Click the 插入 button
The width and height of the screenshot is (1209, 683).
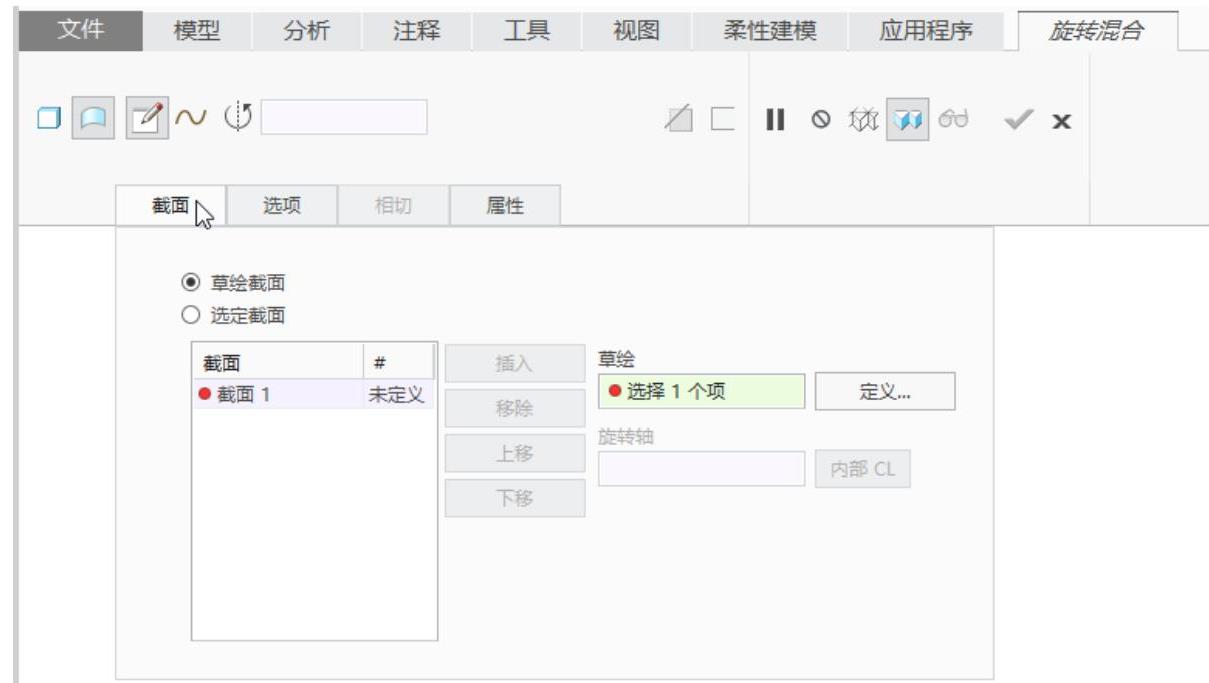coord(515,364)
